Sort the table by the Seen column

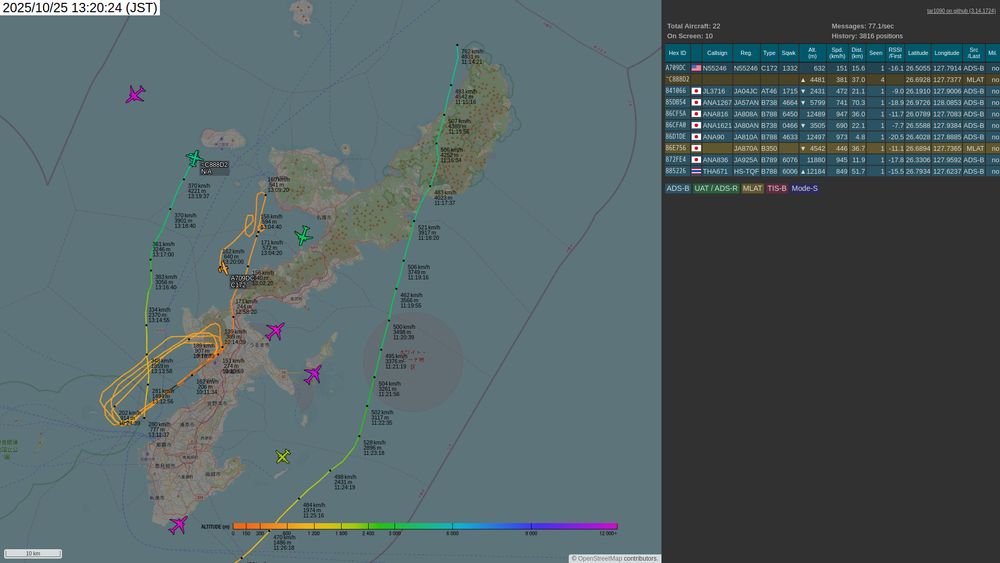tap(876, 53)
